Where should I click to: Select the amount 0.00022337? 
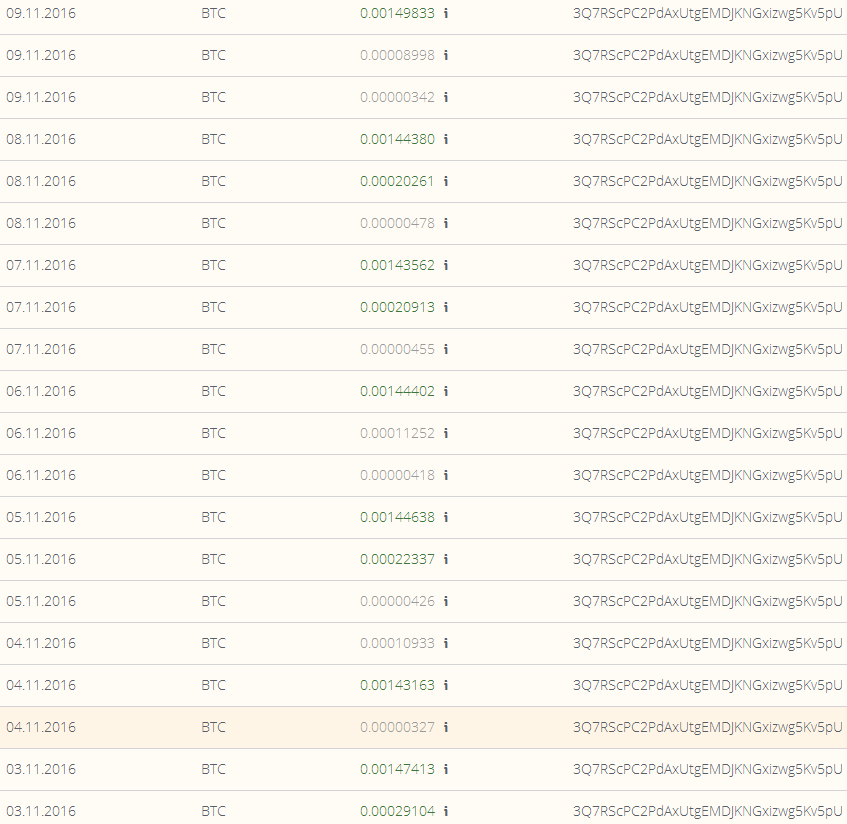point(397,559)
